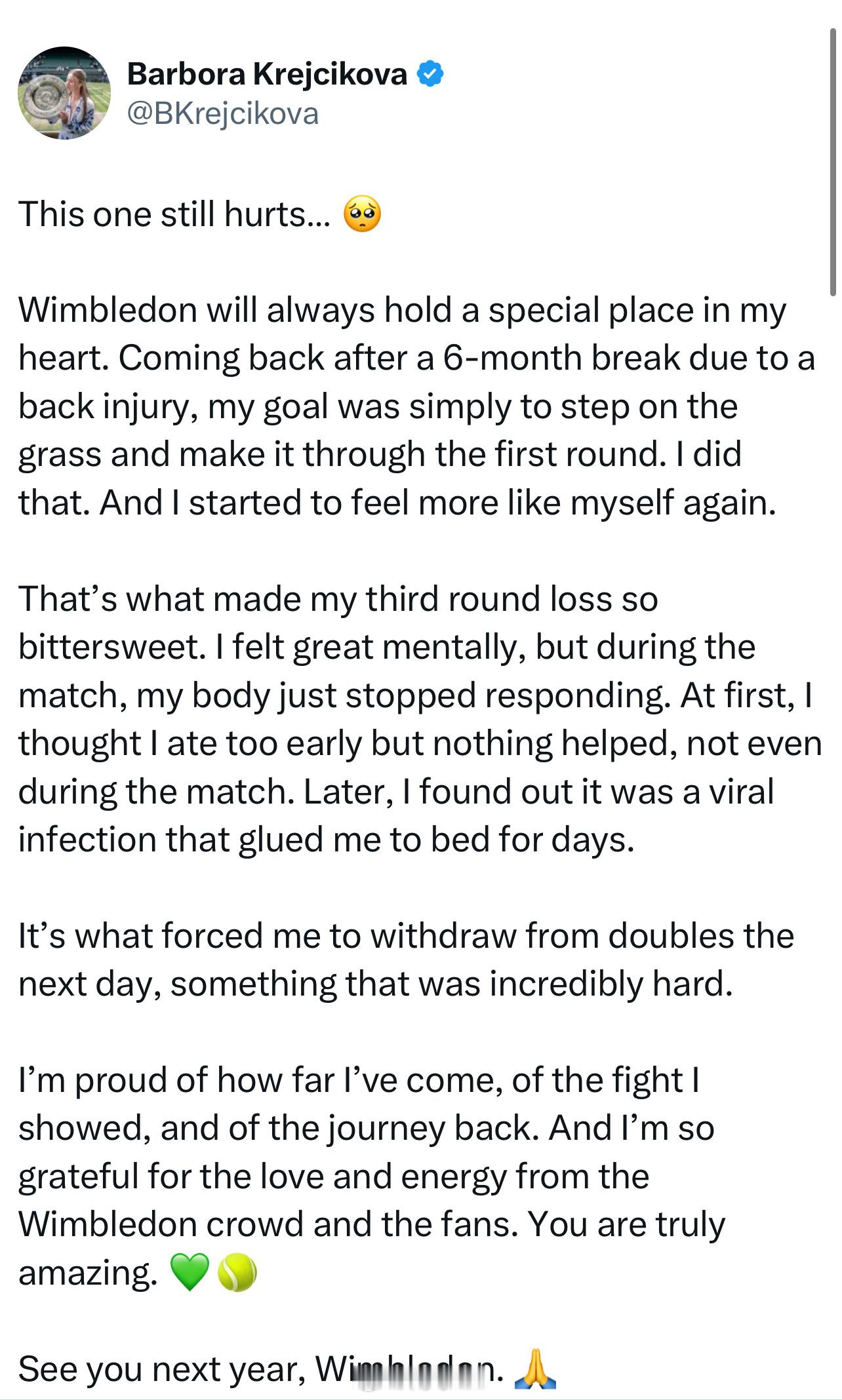
Task: Click the green heart emoji
Action: pos(190,1272)
